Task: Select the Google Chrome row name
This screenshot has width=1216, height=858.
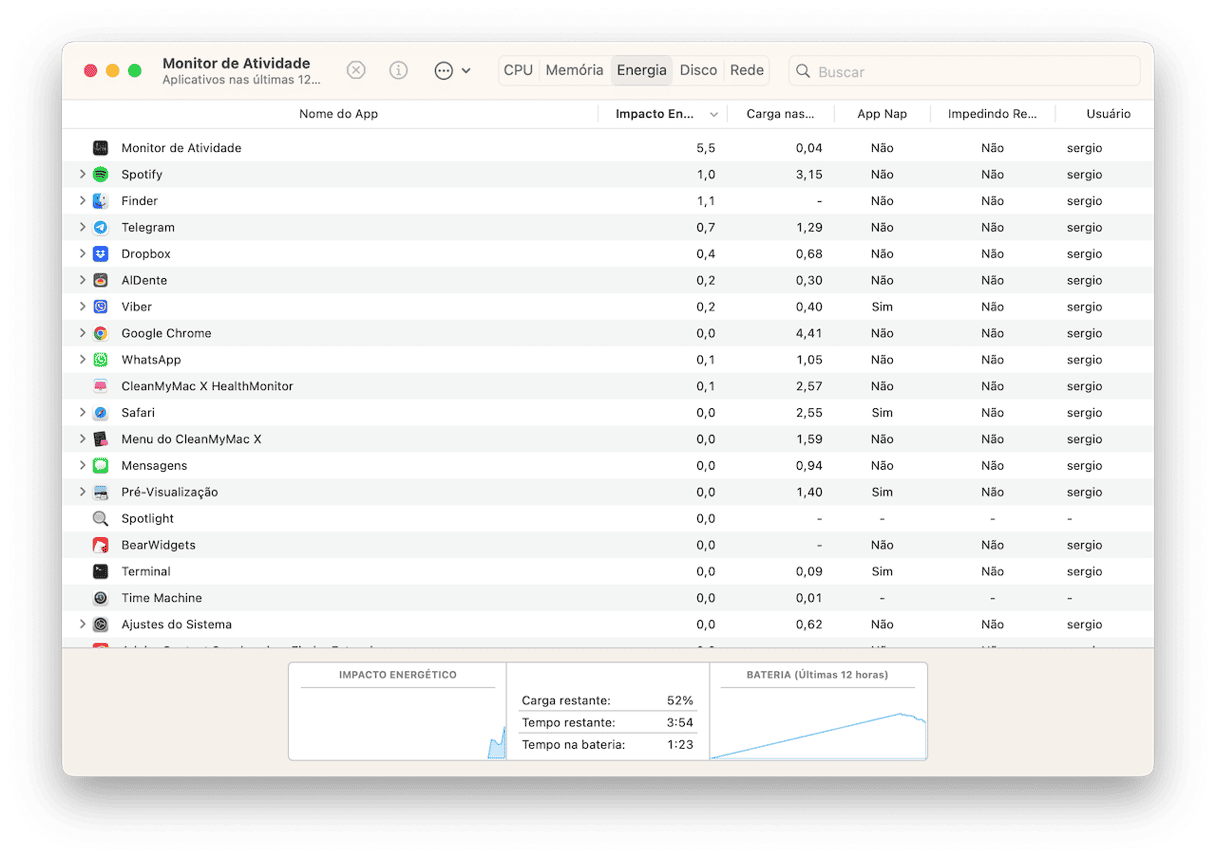Action: click(x=166, y=333)
